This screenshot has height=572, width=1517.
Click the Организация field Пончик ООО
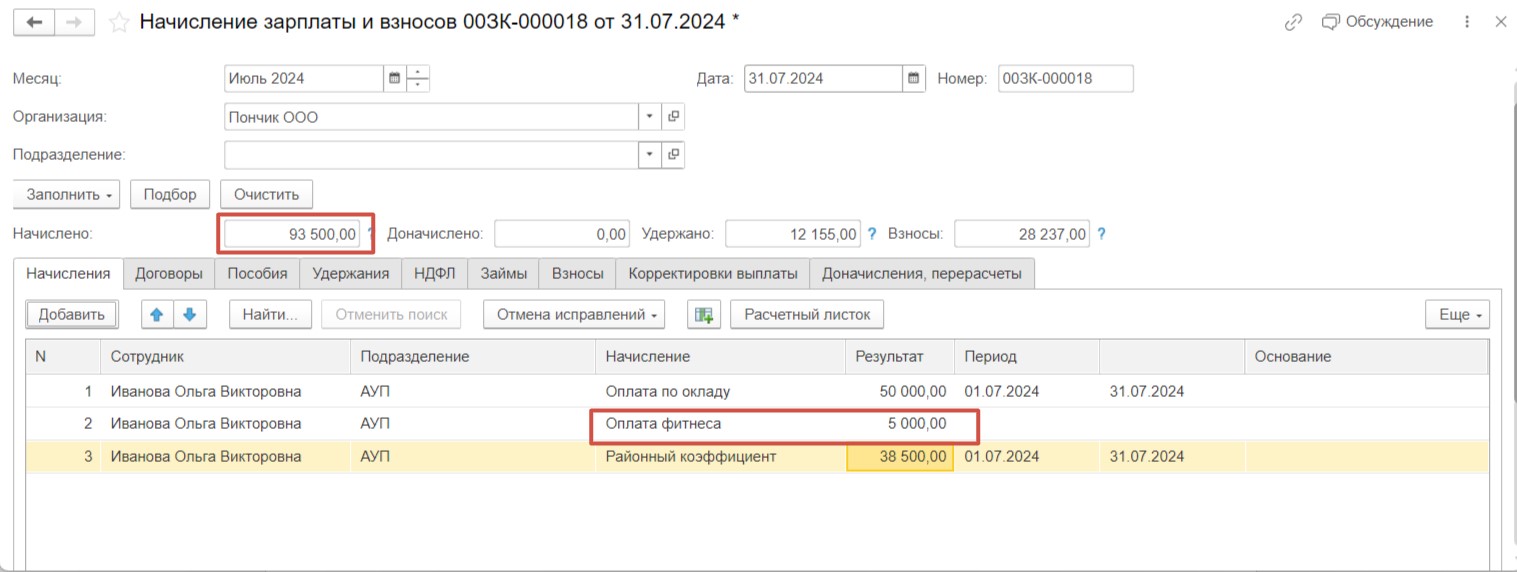click(432, 117)
